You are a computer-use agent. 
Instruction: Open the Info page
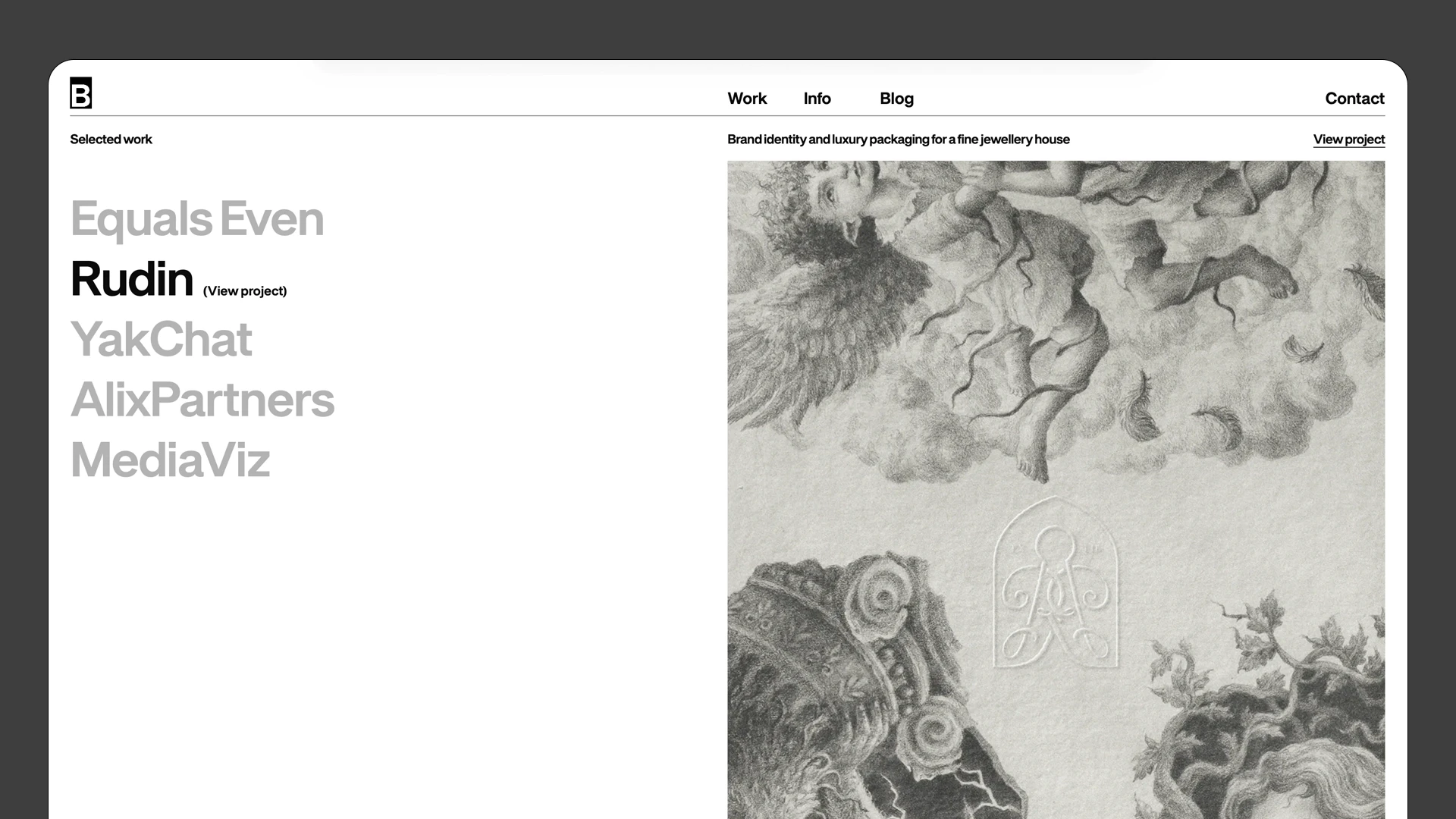click(x=817, y=99)
